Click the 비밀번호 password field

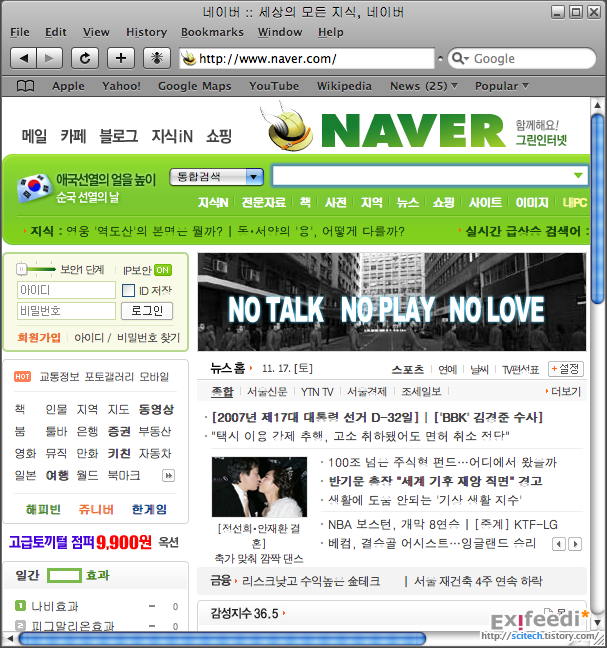point(66,311)
